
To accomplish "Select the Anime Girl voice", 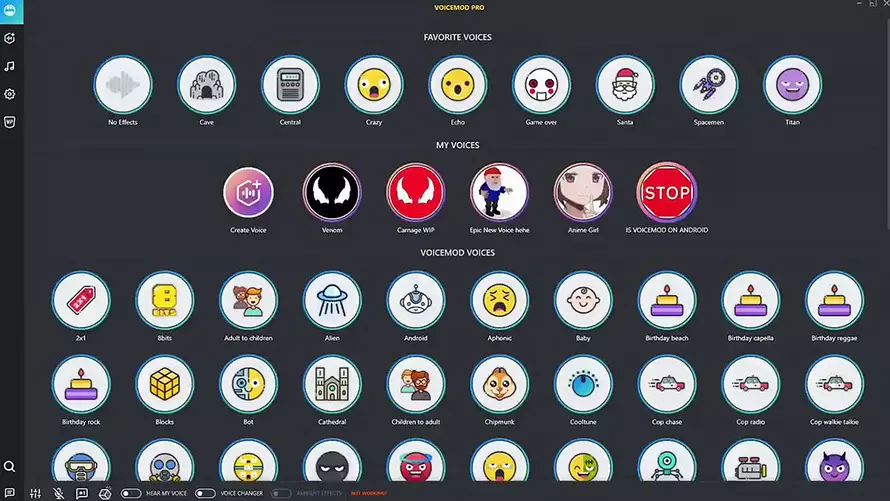I will [583, 192].
